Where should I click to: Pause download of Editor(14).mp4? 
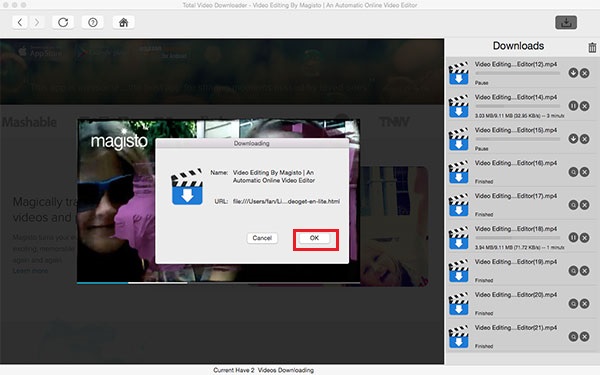573,106
